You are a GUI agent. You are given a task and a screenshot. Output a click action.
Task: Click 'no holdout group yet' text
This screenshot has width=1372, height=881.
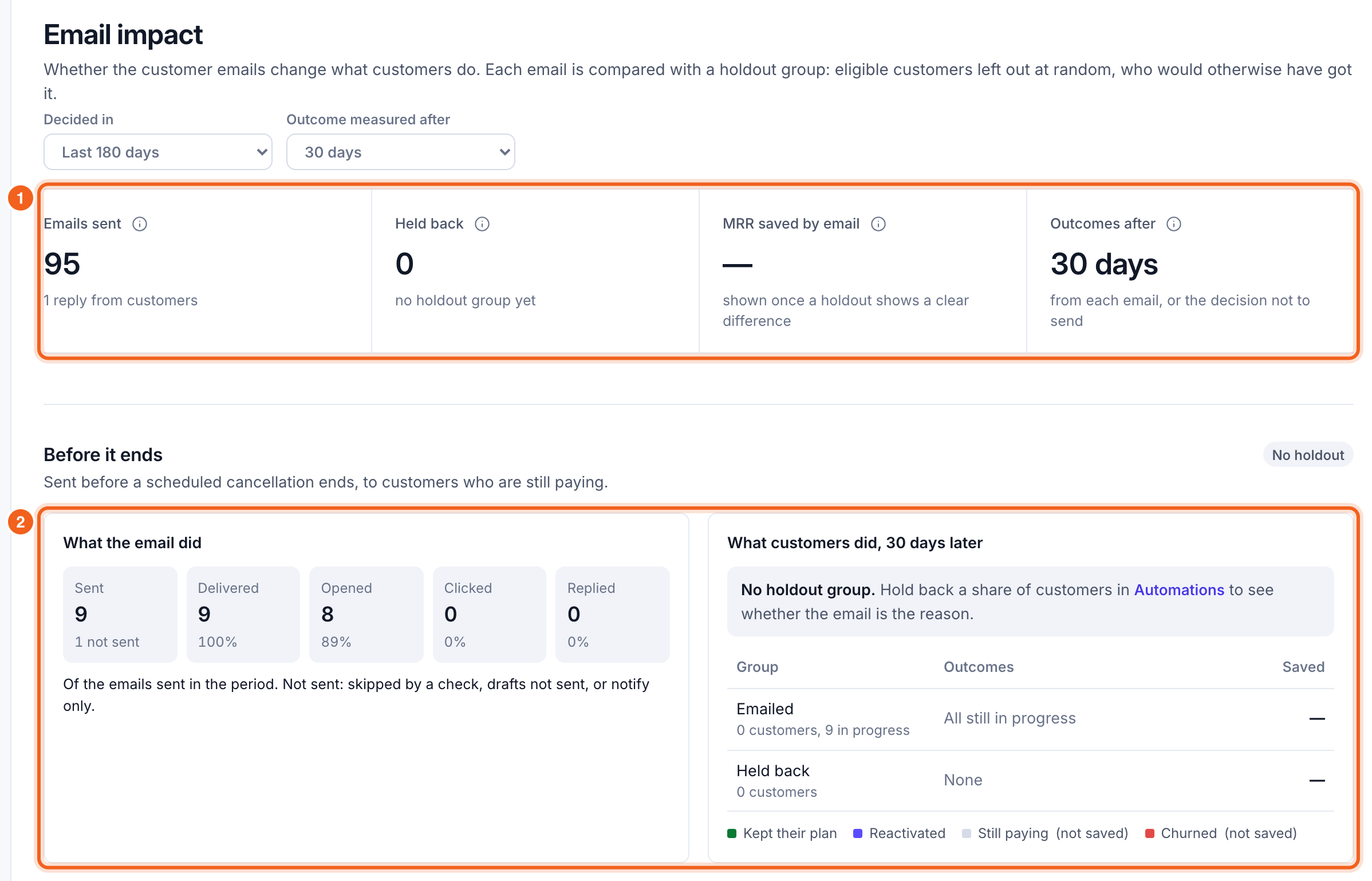(466, 301)
